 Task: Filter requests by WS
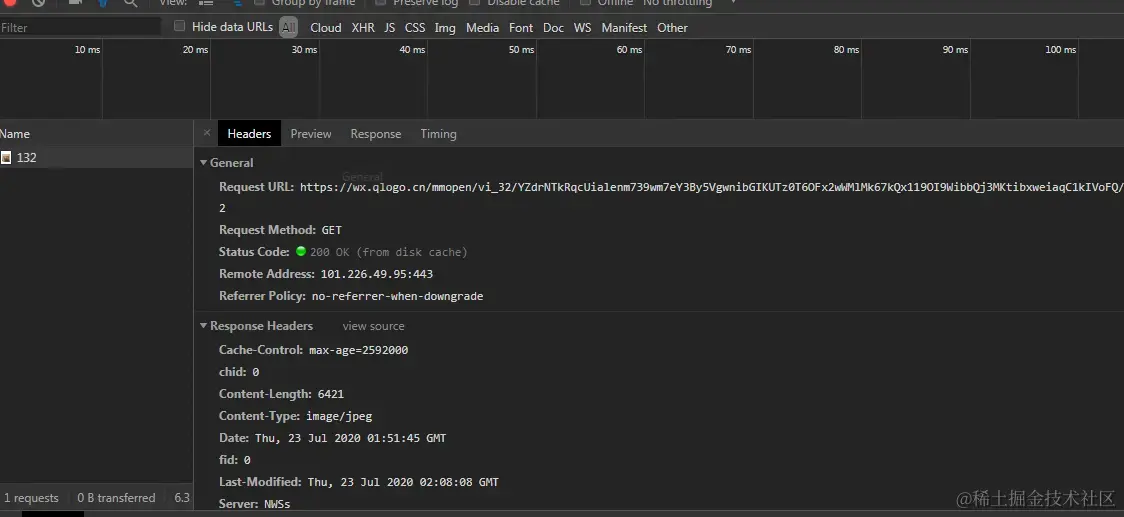583,27
